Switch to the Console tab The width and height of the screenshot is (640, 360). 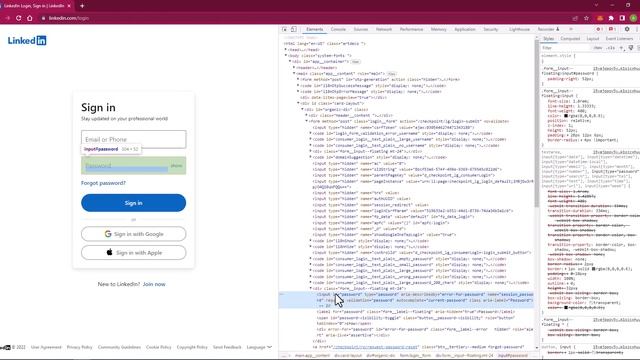coord(338,29)
